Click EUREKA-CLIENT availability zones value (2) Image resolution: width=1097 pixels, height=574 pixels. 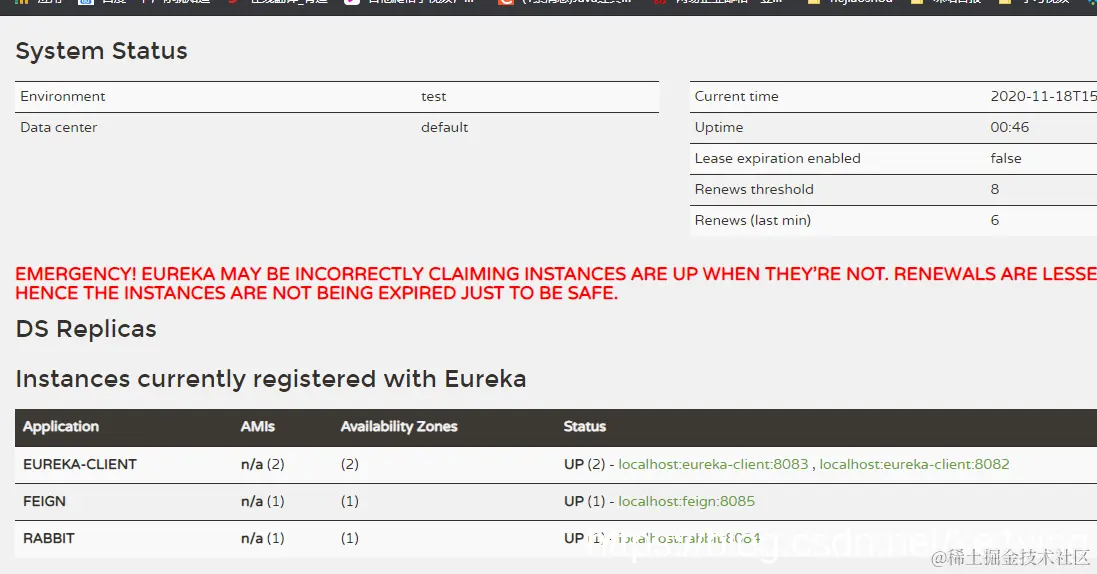pyautogui.click(x=350, y=464)
